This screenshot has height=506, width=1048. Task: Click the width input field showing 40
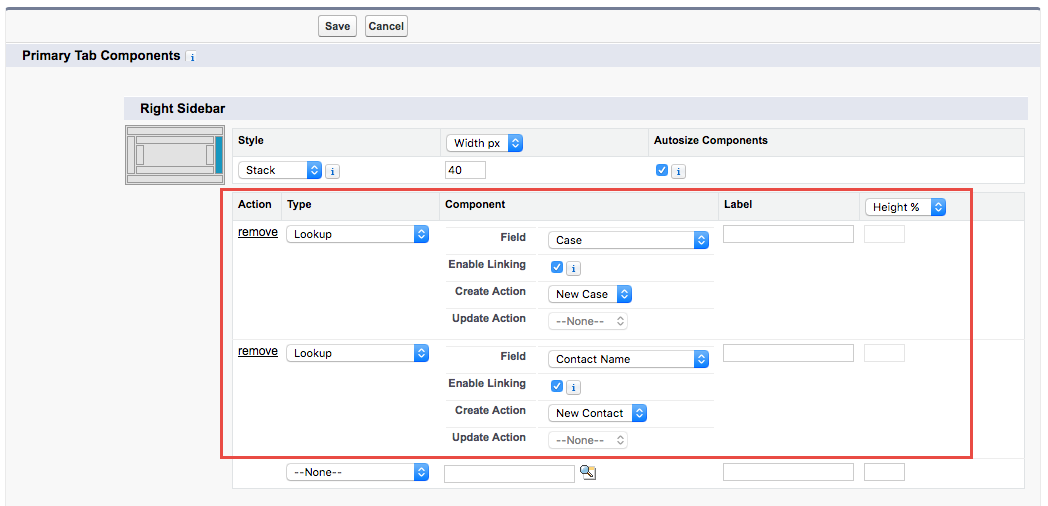click(465, 170)
